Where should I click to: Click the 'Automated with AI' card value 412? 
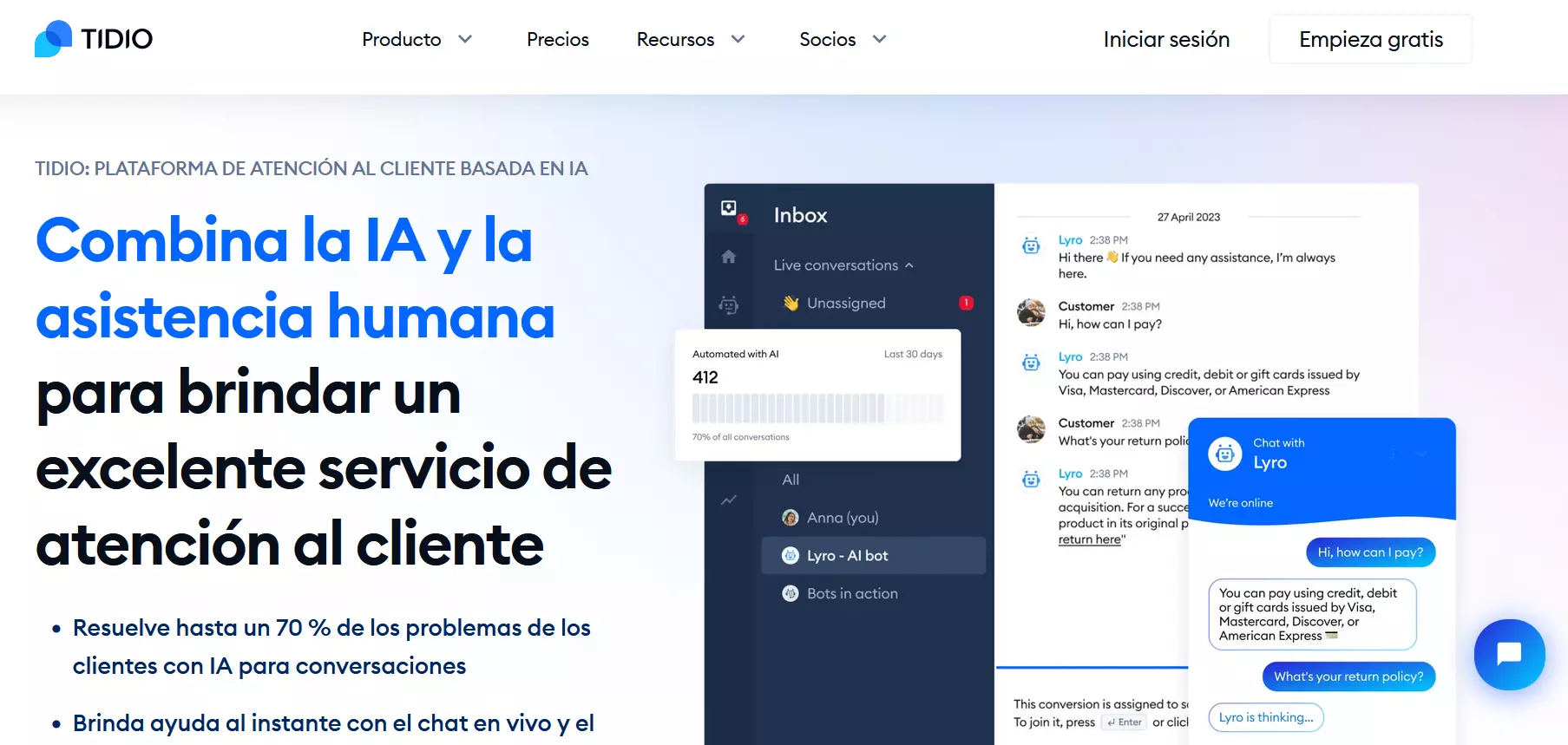click(705, 377)
